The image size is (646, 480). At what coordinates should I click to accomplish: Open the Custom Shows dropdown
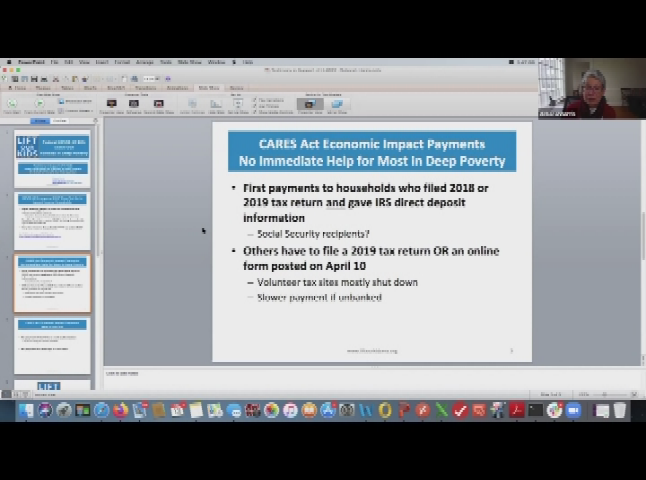pyautogui.click(x=75, y=111)
